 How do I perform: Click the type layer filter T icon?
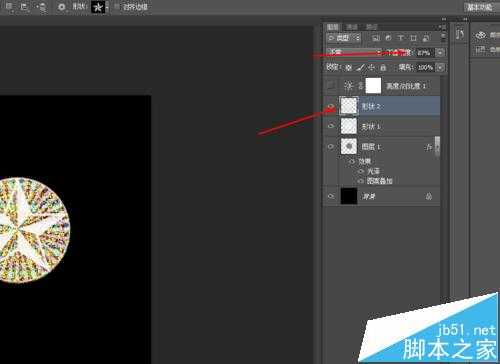click(x=401, y=38)
